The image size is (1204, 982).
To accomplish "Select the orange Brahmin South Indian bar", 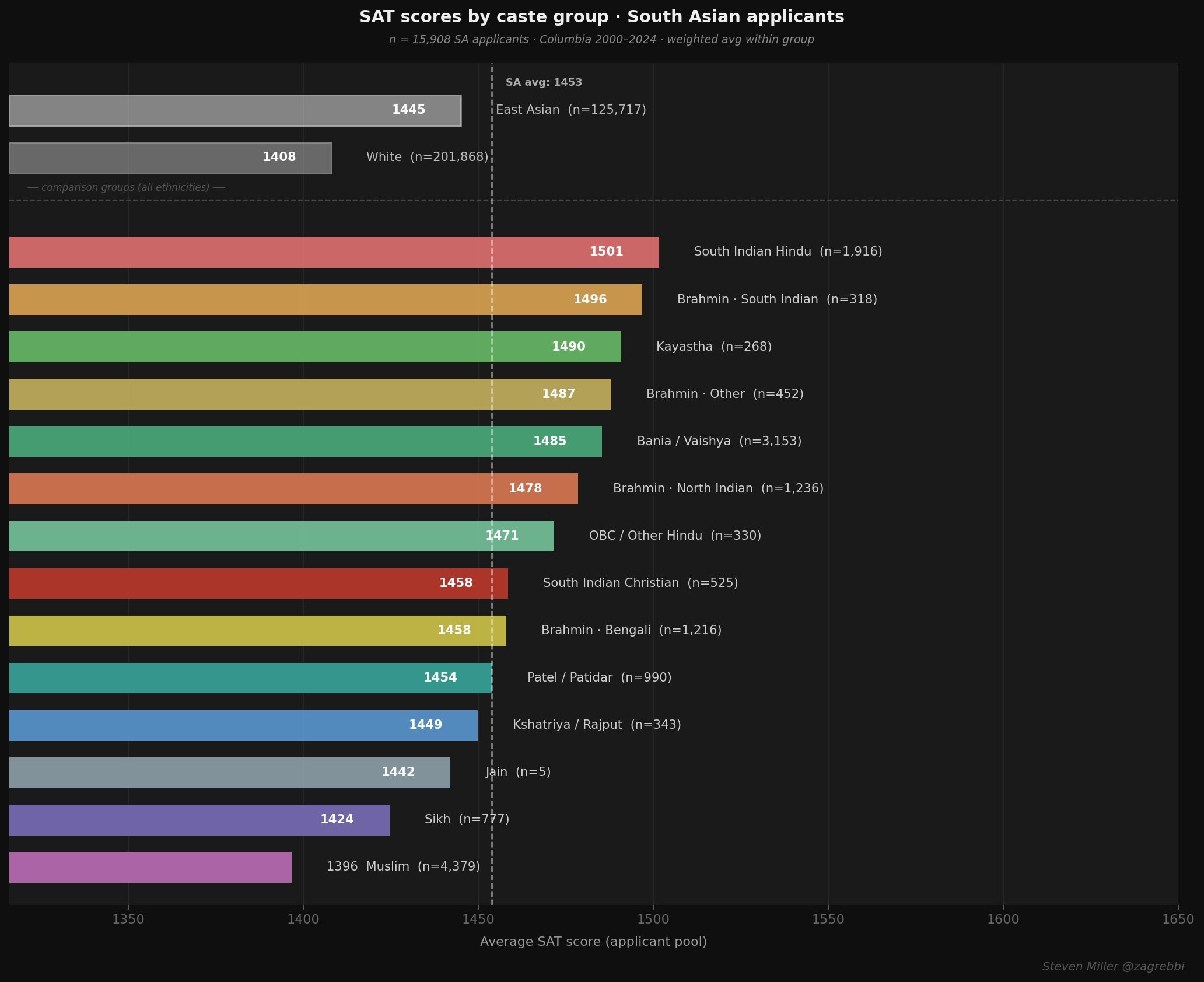I will [x=325, y=299].
